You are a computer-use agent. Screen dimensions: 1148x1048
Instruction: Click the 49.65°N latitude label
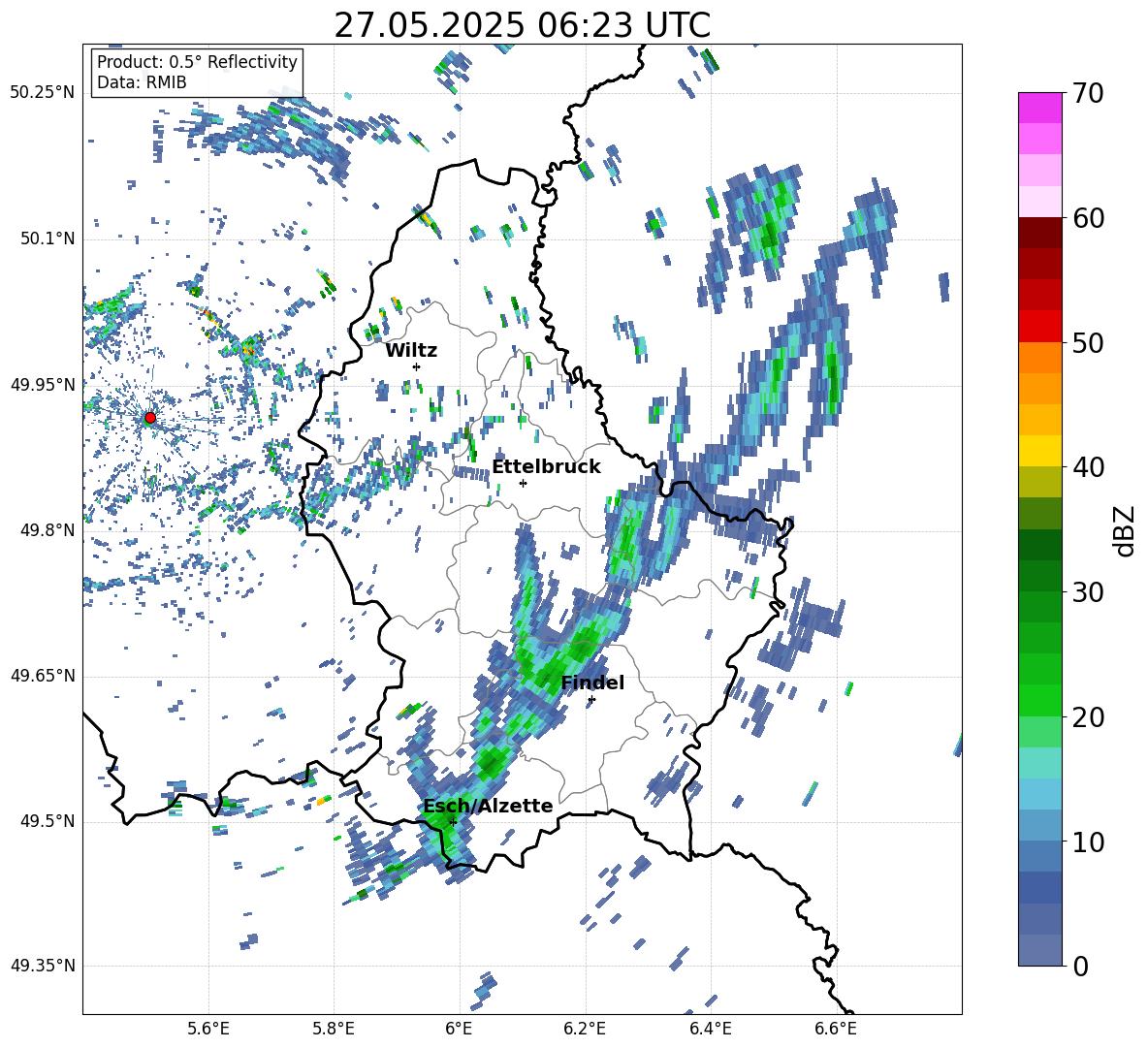click(43, 676)
